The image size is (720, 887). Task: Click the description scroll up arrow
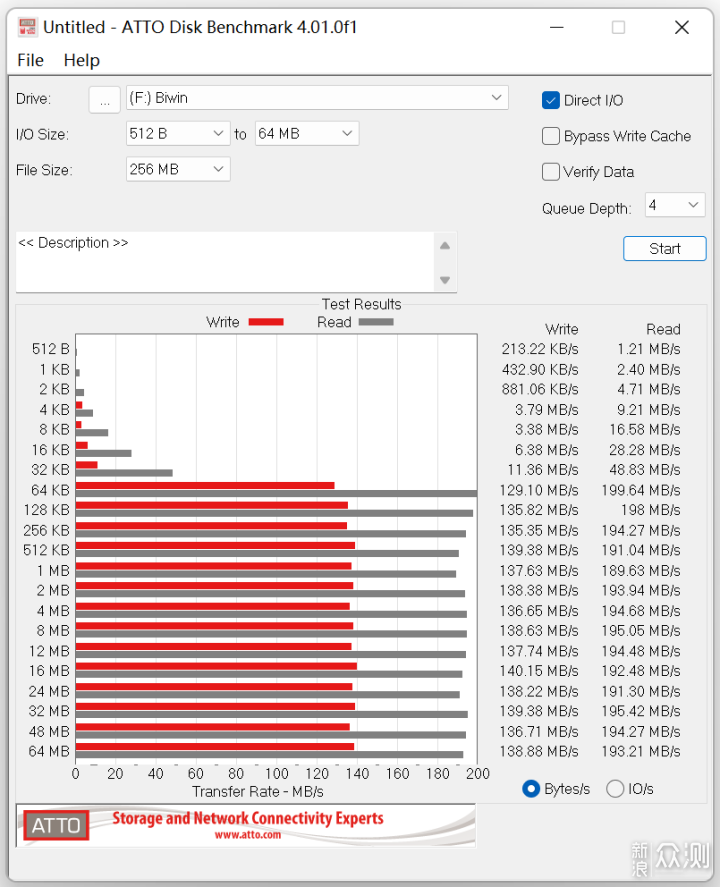click(x=445, y=246)
